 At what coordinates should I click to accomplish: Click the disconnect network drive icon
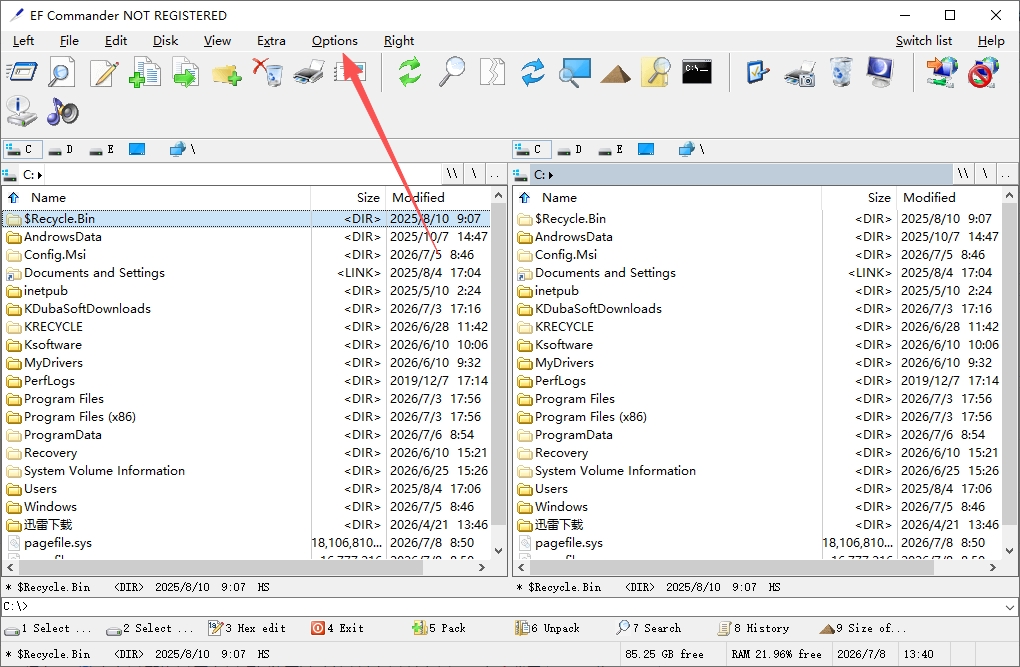[983, 72]
